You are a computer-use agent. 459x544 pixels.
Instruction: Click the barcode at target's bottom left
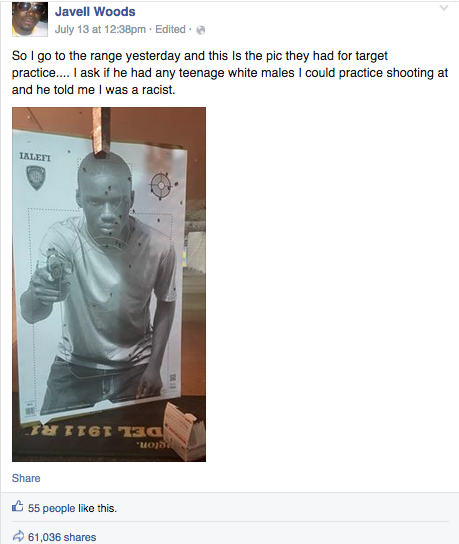click(30, 411)
